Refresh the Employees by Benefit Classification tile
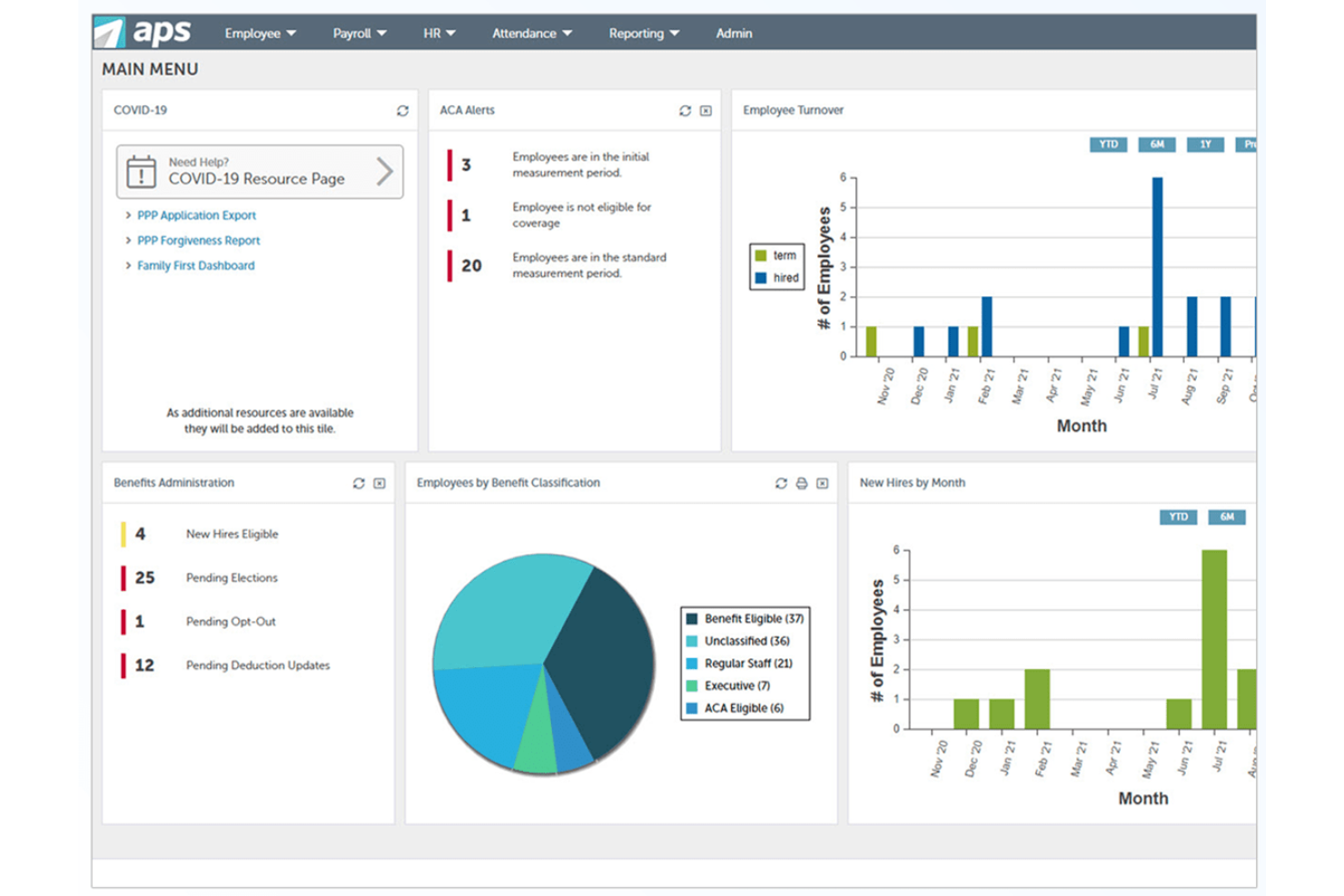Viewport: 1344px width, 896px height. [780, 483]
